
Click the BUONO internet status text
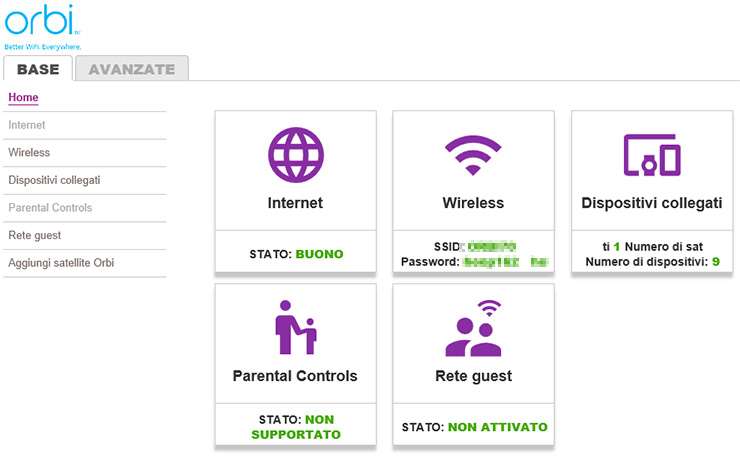click(x=319, y=254)
